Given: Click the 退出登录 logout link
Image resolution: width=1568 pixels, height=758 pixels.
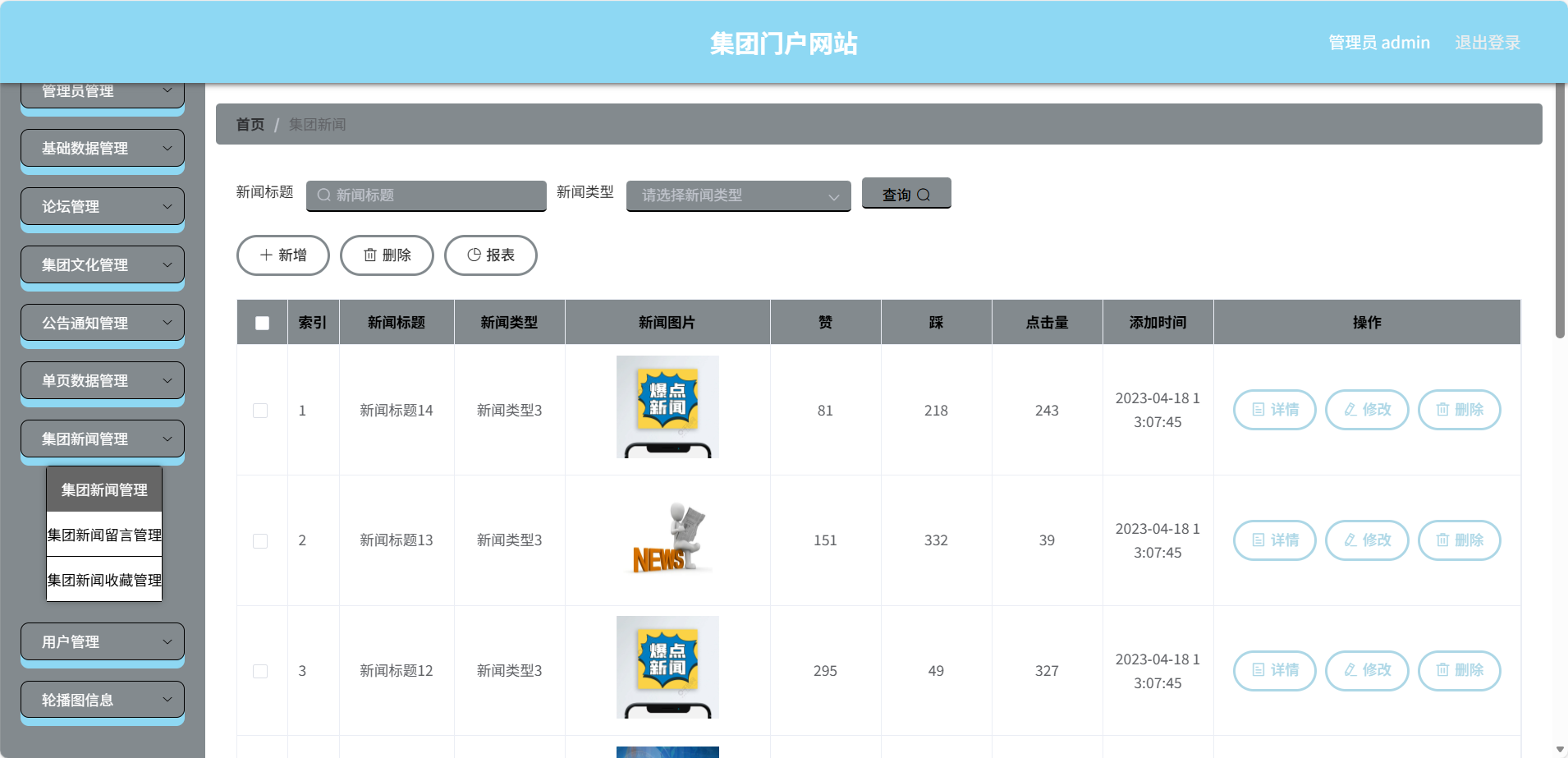Looking at the screenshot, I should [x=1488, y=43].
